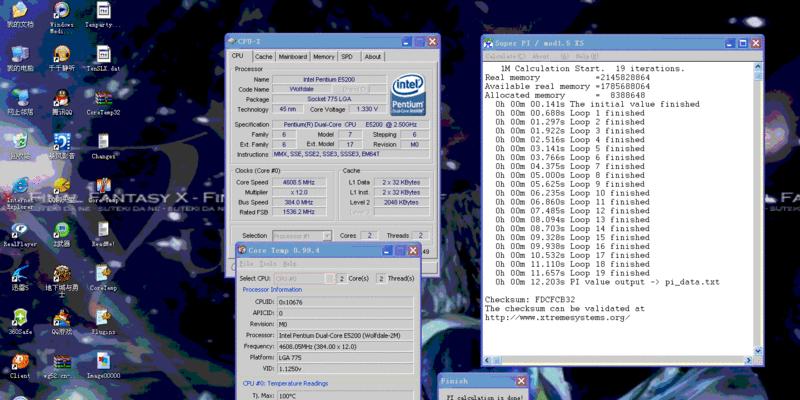This screenshot has width=800, height=400.
Task: Click the Core Voltage value 1.330 V
Action: [x=367, y=109]
